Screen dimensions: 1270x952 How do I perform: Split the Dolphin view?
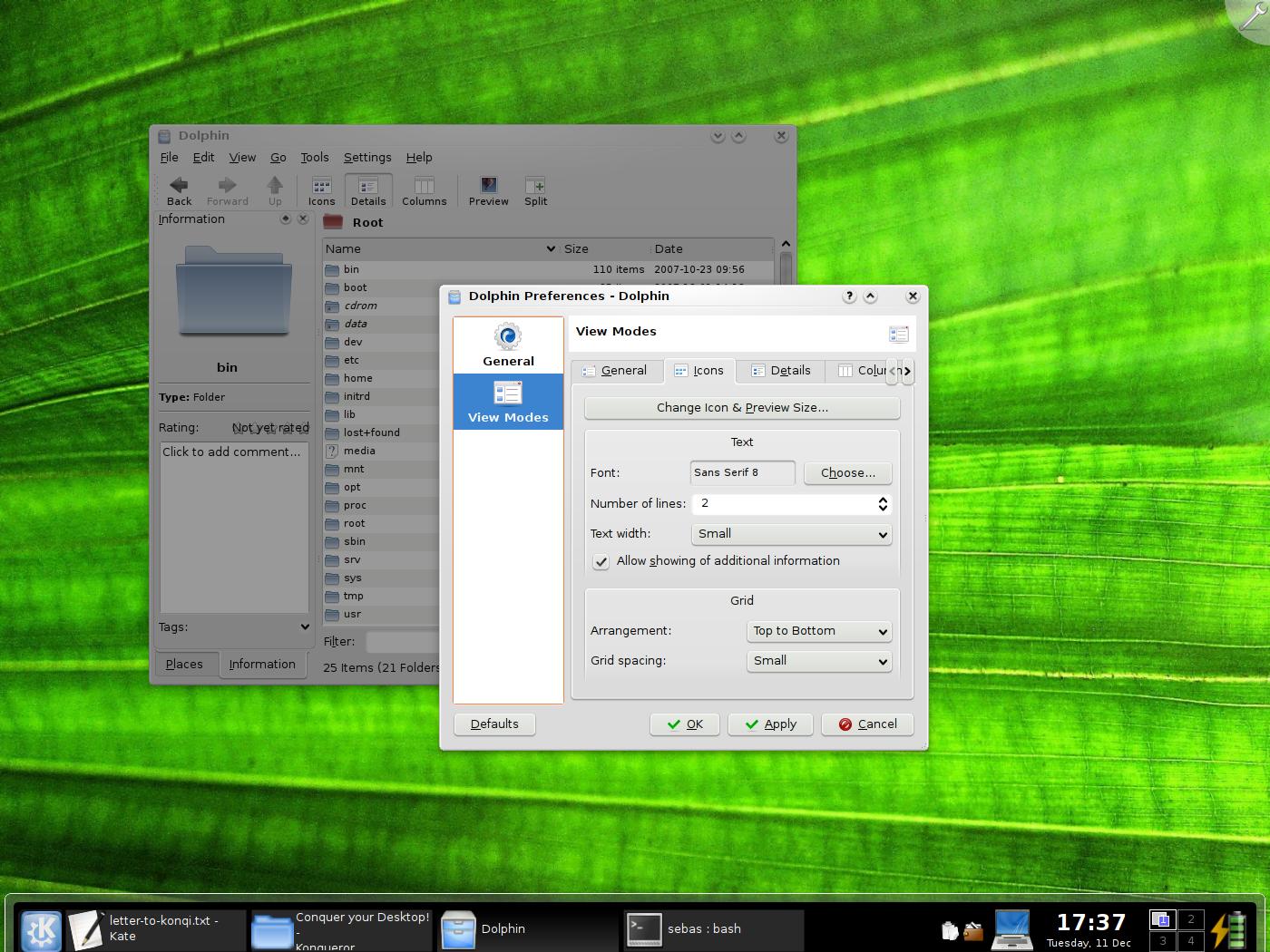coord(535,191)
